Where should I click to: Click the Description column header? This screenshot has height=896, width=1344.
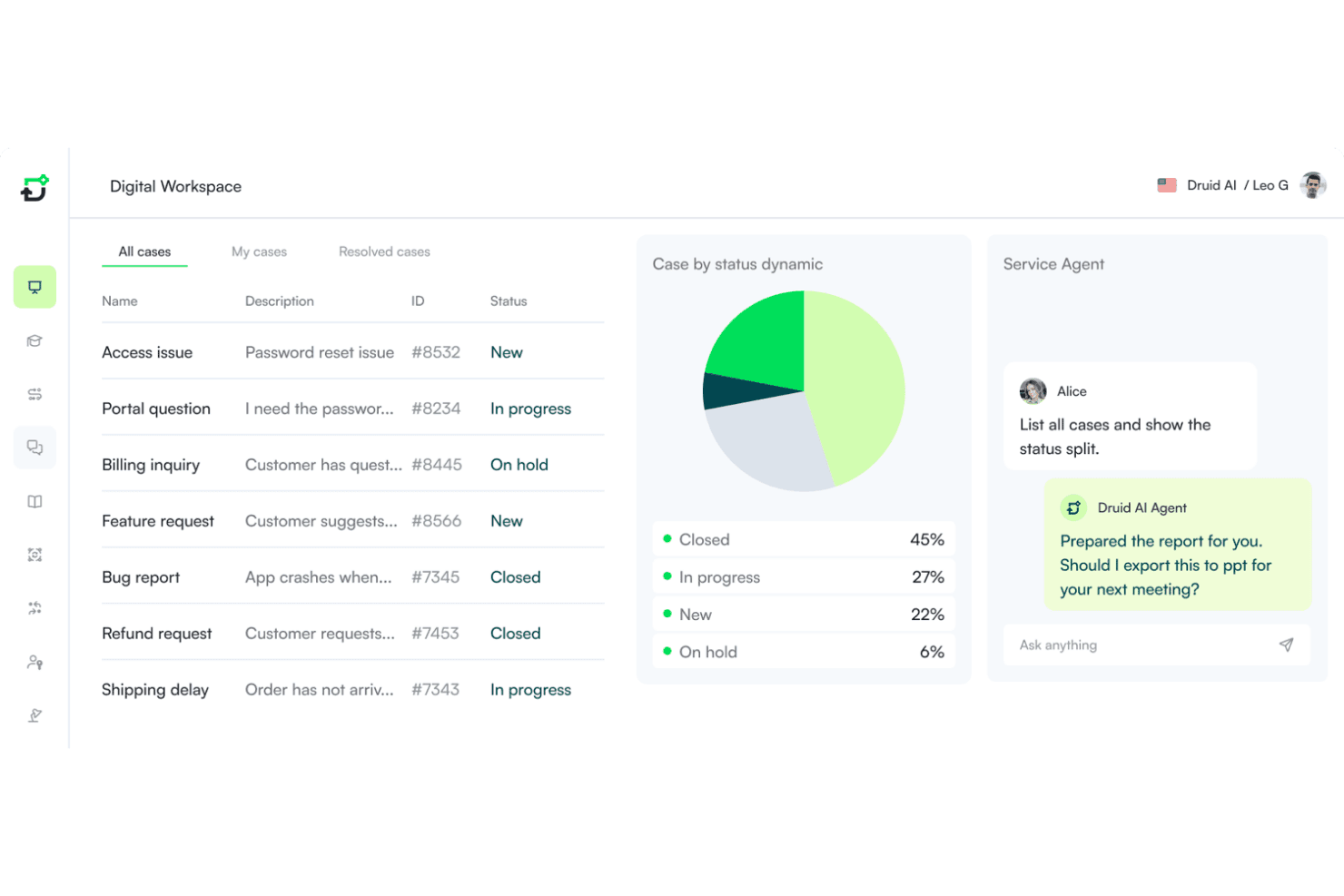point(280,301)
